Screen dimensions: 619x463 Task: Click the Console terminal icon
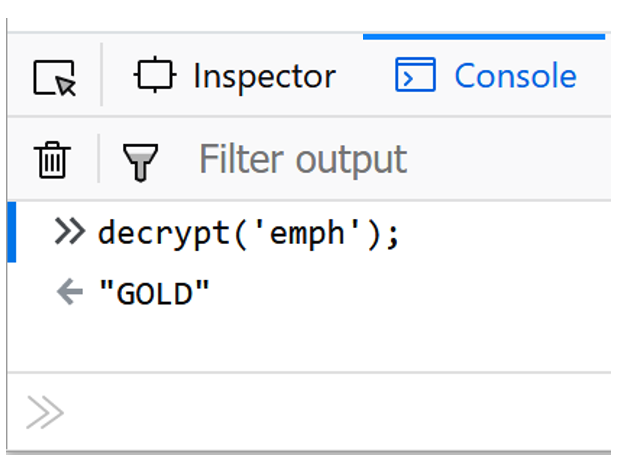415,76
